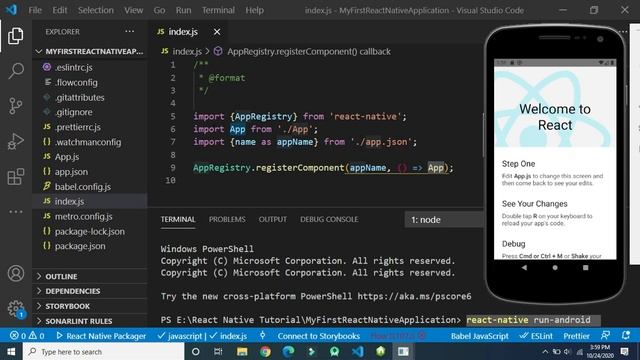Screen dimensions: 640x360
Task: Show errors and warnings count in status bar
Action: point(27,336)
